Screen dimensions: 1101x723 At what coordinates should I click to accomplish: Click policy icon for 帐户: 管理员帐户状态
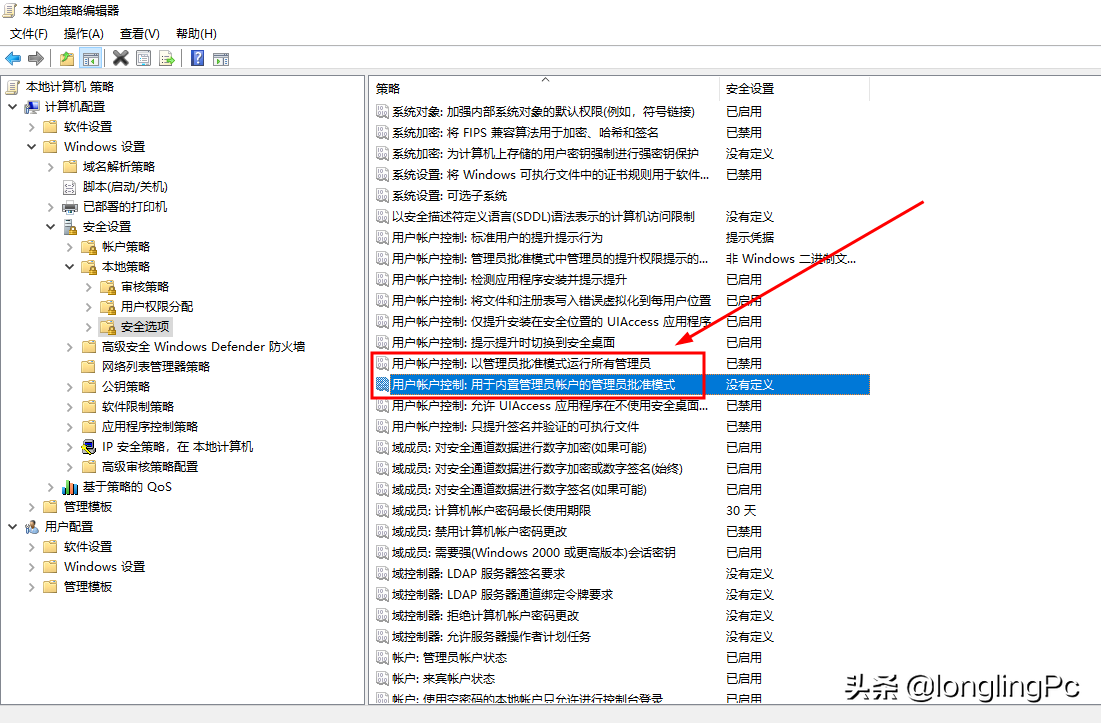[x=382, y=658]
